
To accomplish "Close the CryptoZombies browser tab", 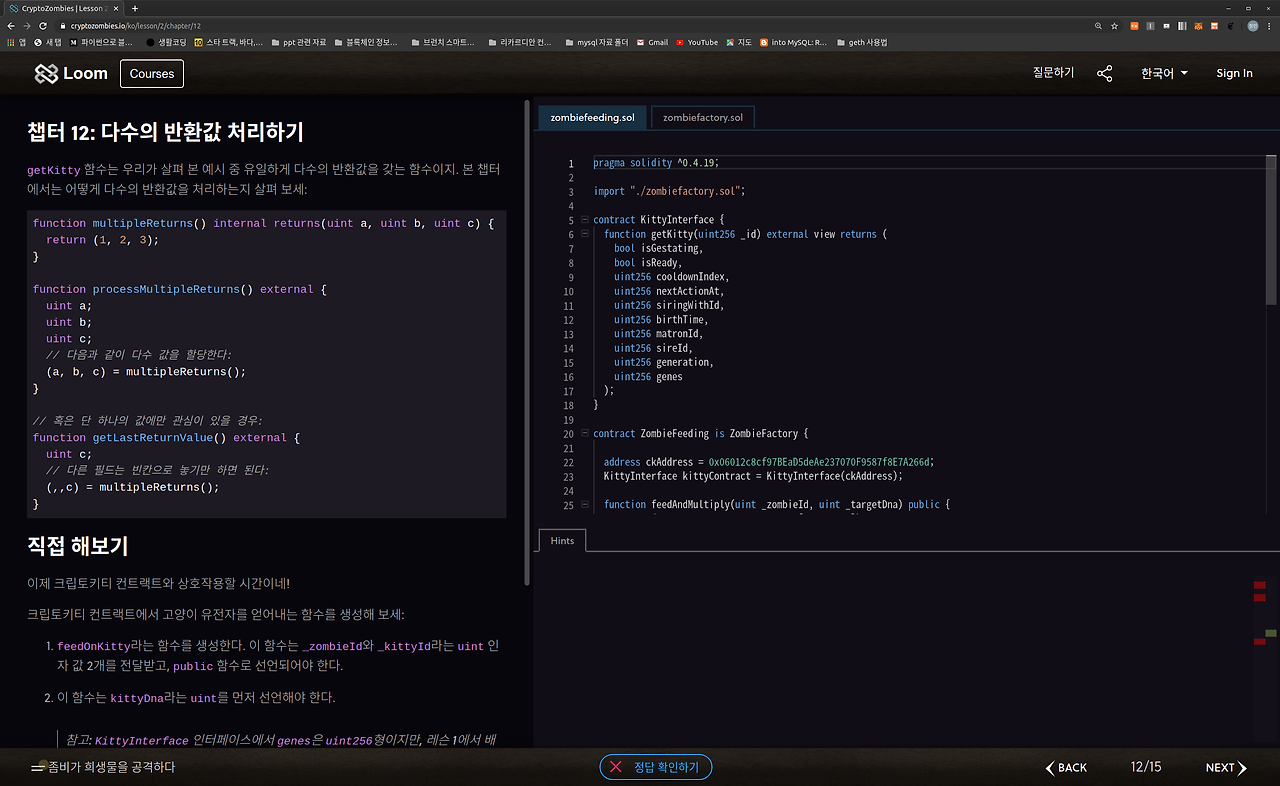I will click(x=117, y=8).
